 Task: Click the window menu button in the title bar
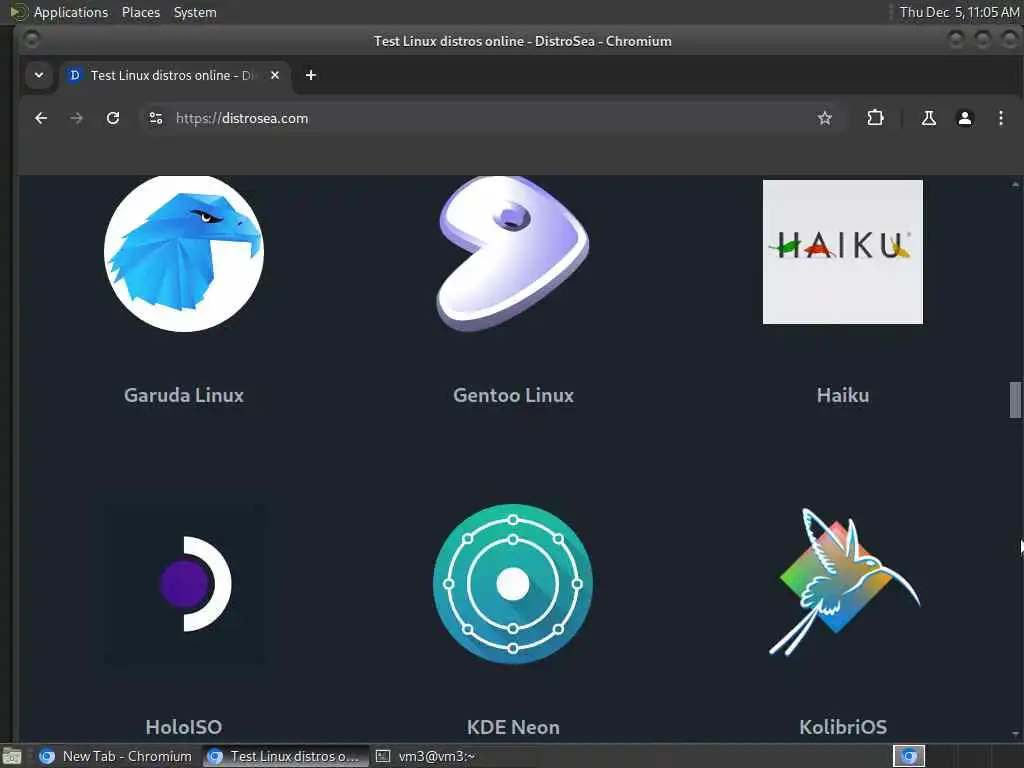[31, 40]
